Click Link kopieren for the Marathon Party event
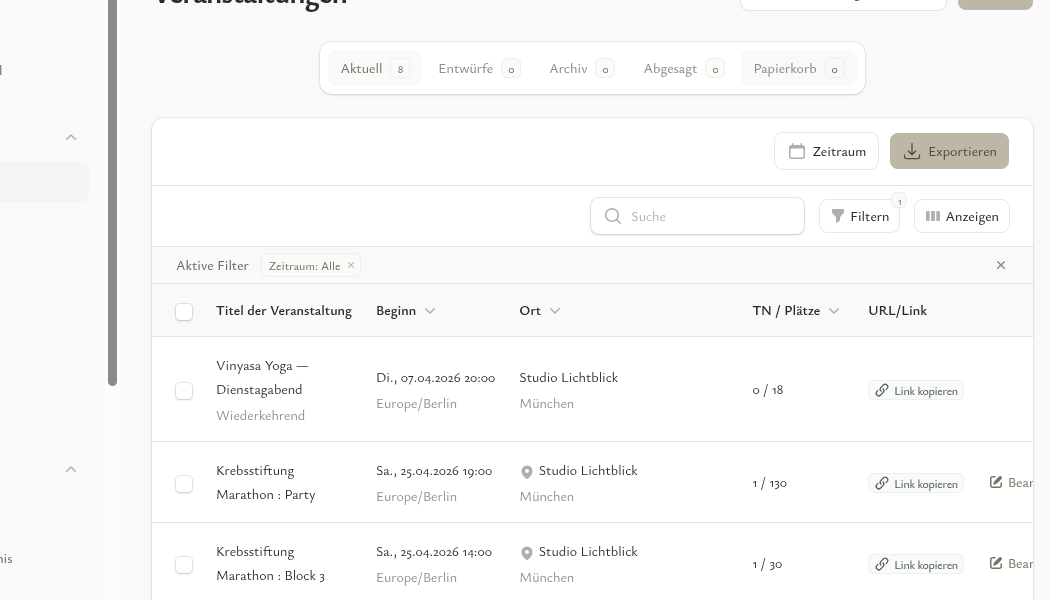 pyautogui.click(x=916, y=483)
